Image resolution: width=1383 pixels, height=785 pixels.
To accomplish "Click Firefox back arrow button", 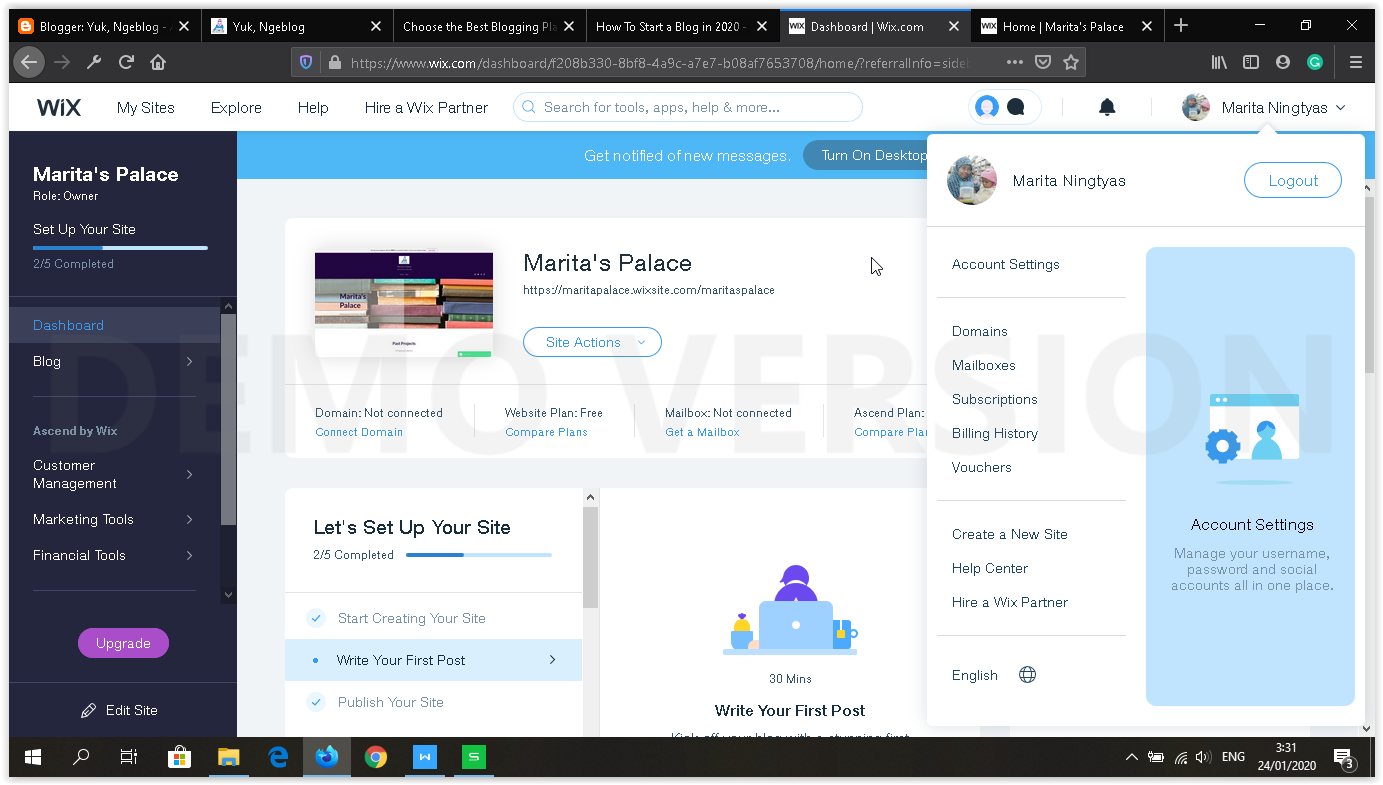I will coord(29,62).
